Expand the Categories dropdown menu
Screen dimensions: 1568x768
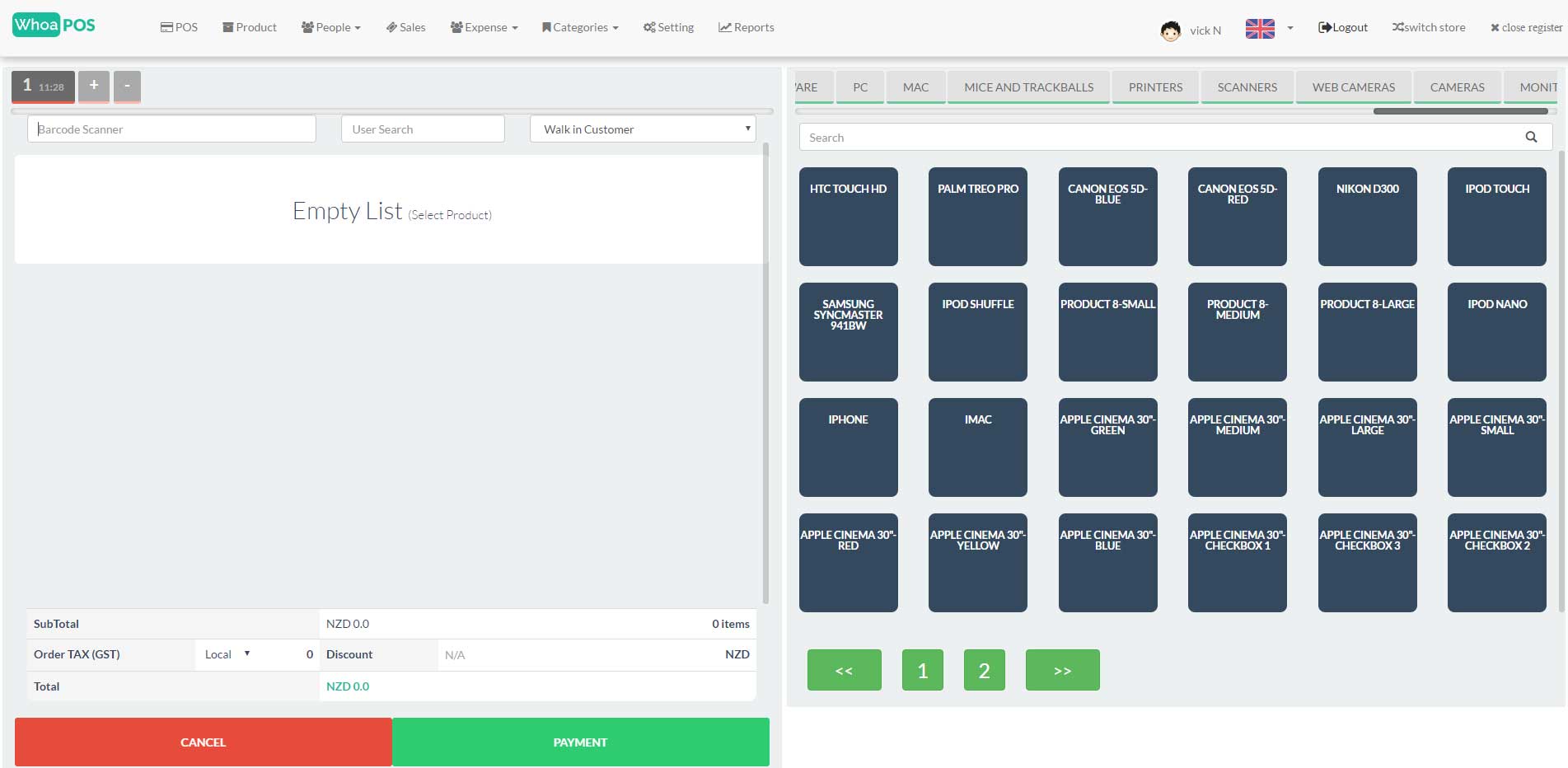[x=580, y=27]
